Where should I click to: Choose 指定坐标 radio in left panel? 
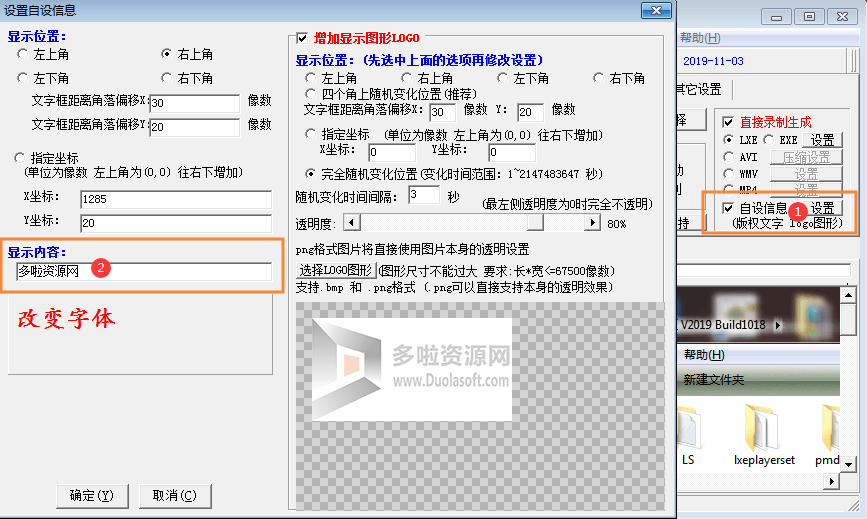[19, 158]
